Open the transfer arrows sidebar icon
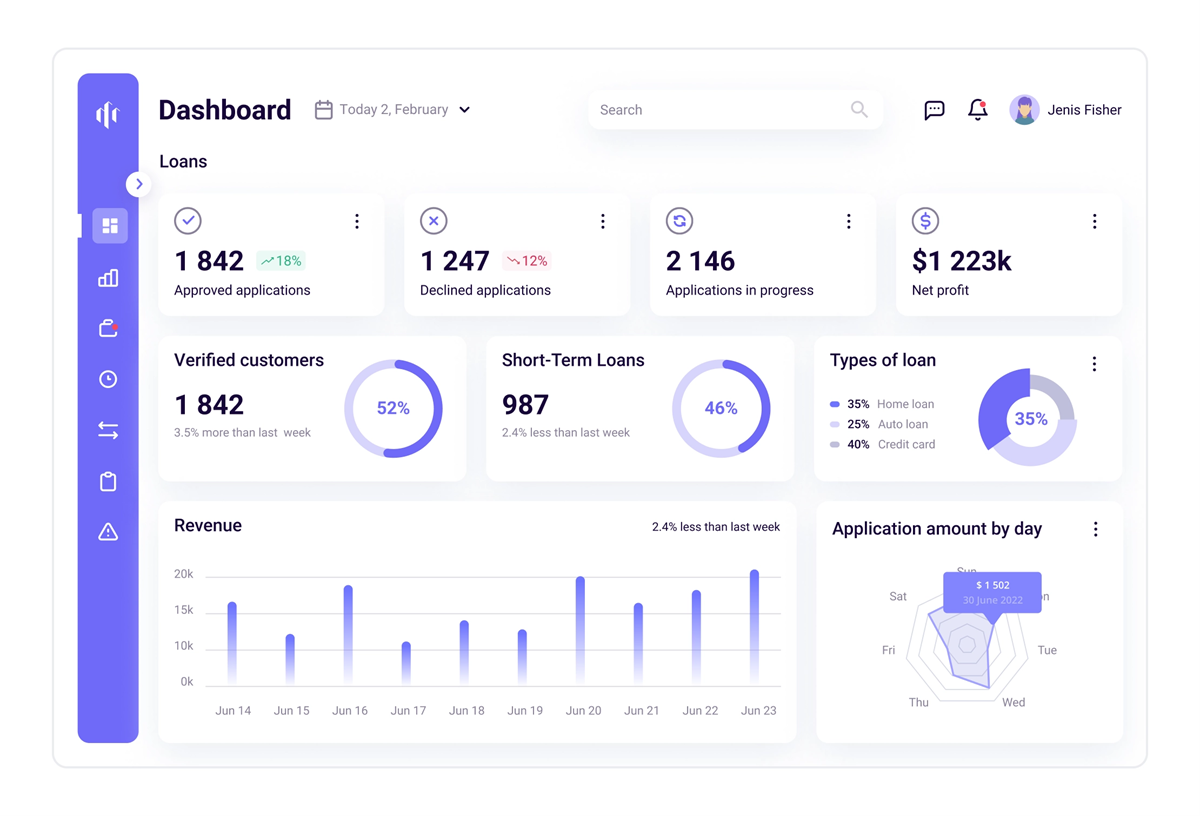 click(108, 430)
